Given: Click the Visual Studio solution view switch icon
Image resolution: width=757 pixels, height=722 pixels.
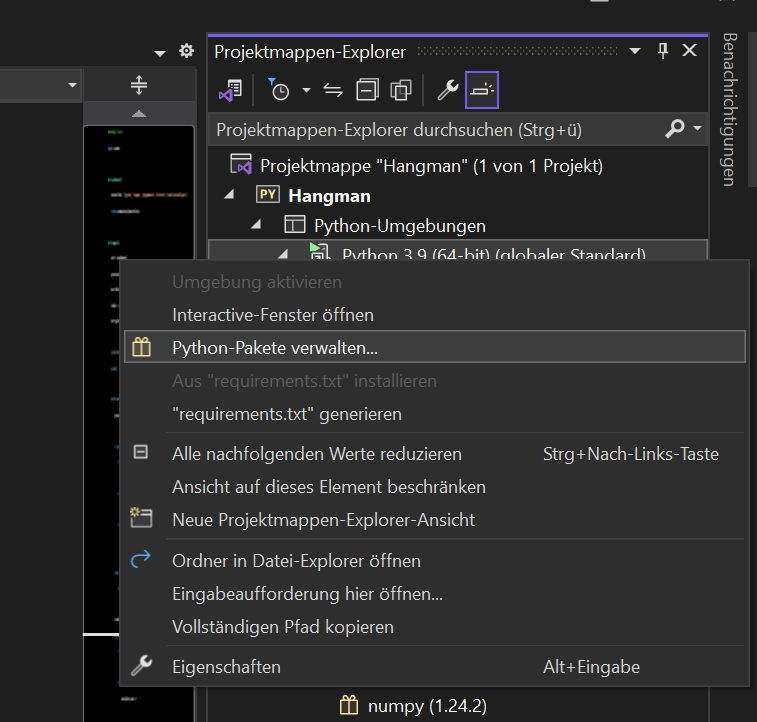Looking at the screenshot, I should pos(229,90).
